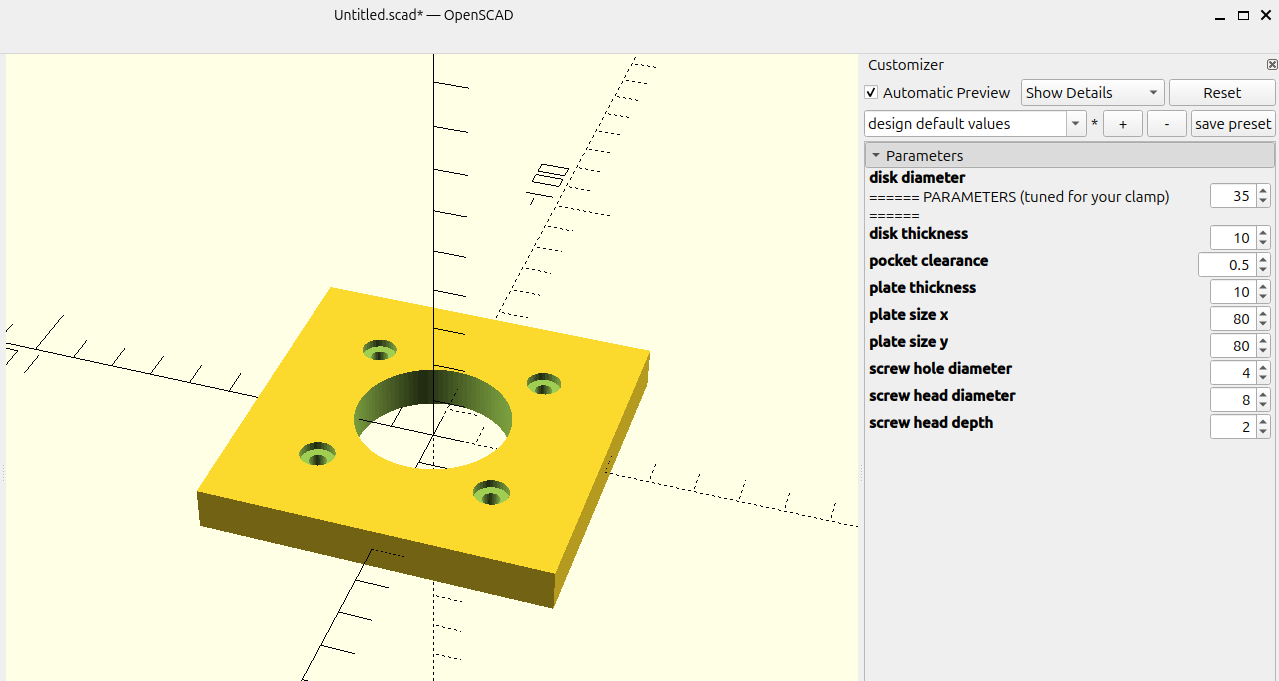Click the "disk thickness" parameter label
Screen dimensions: 1279x681
[x=919, y=234]
